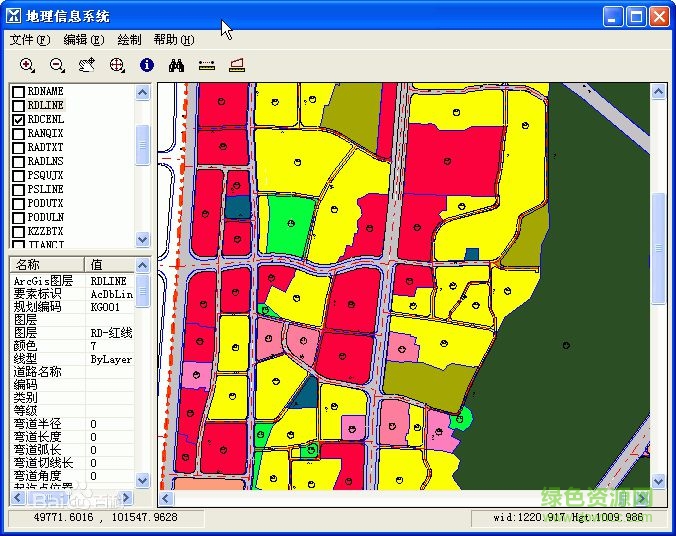Select the Zoom In tool
The image size is (676, 536).
pyautogui.click(x=27, y=65)
